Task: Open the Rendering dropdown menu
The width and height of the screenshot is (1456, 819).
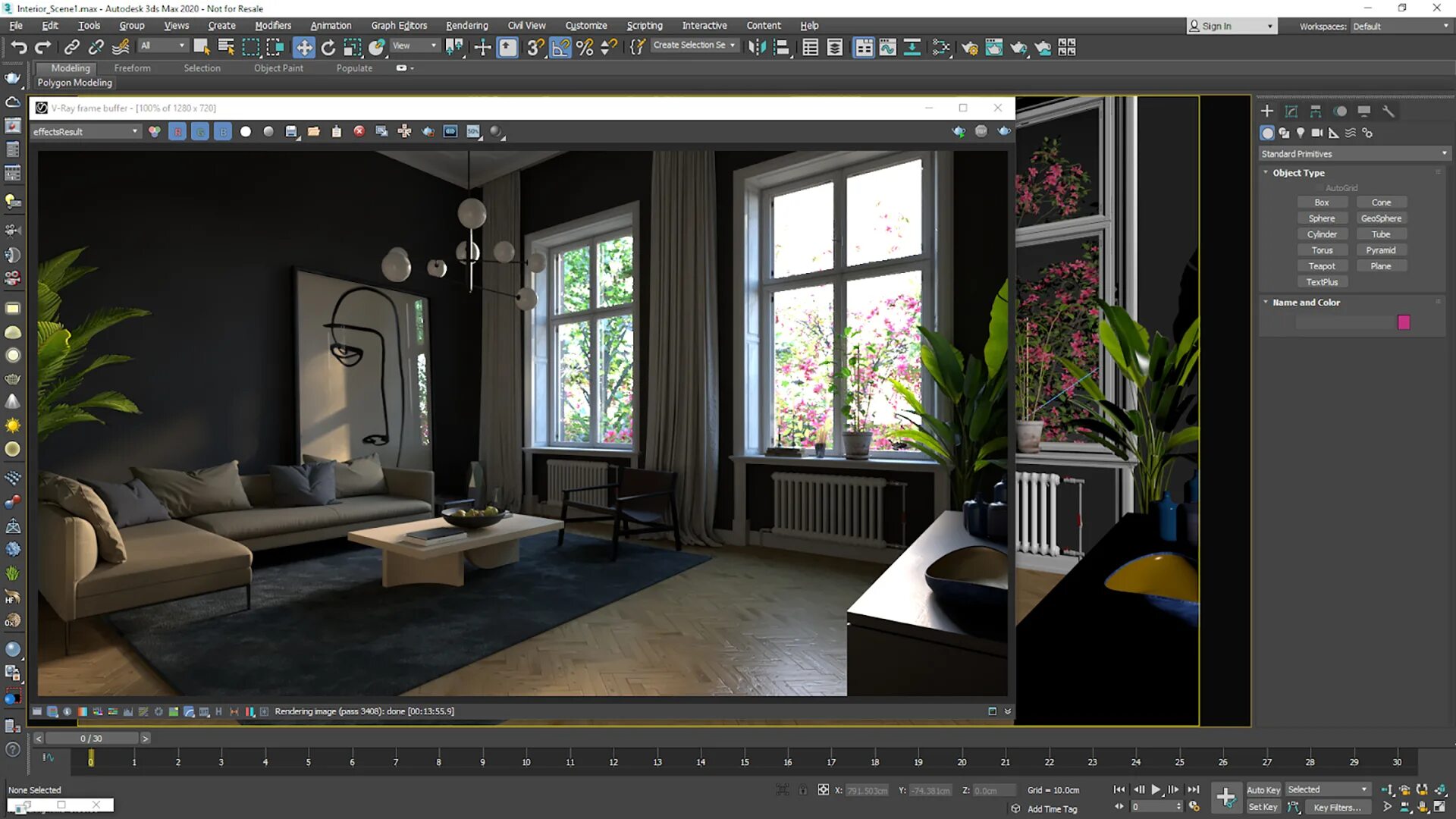Action: pyautogui.click(x=467, y=25)
